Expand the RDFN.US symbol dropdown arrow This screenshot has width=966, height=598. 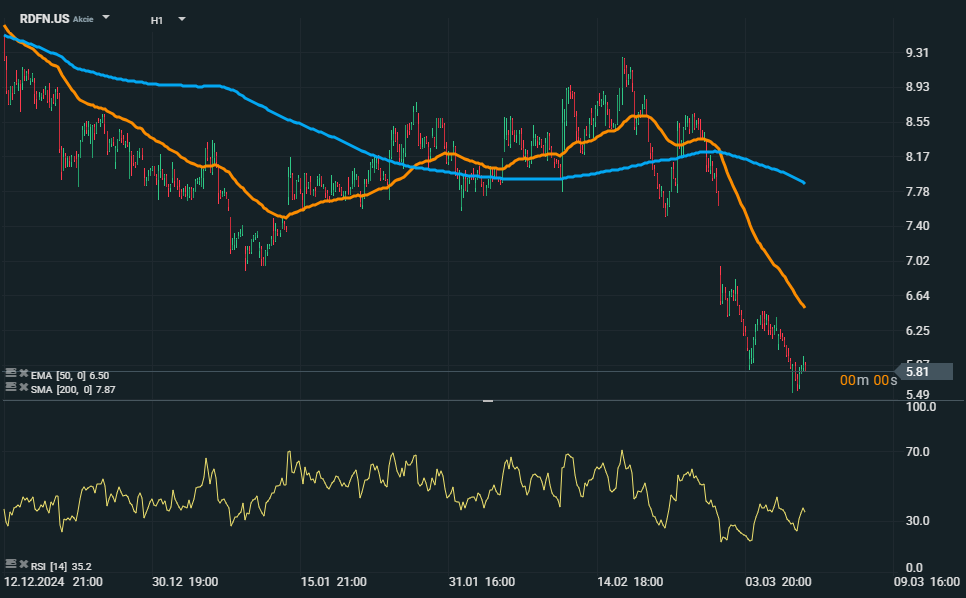click(x=107, y=18)
